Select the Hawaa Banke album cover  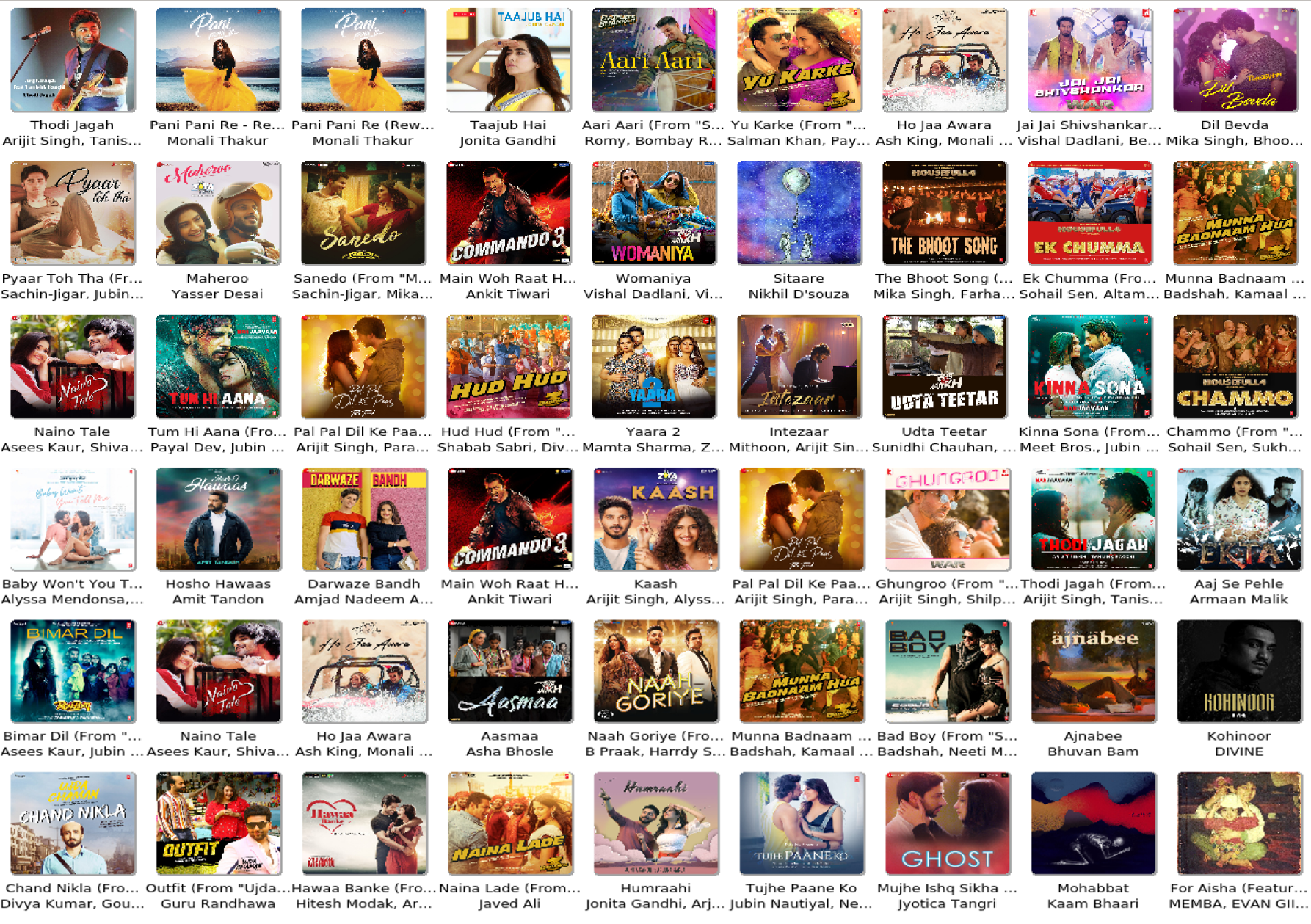(364, 823)
